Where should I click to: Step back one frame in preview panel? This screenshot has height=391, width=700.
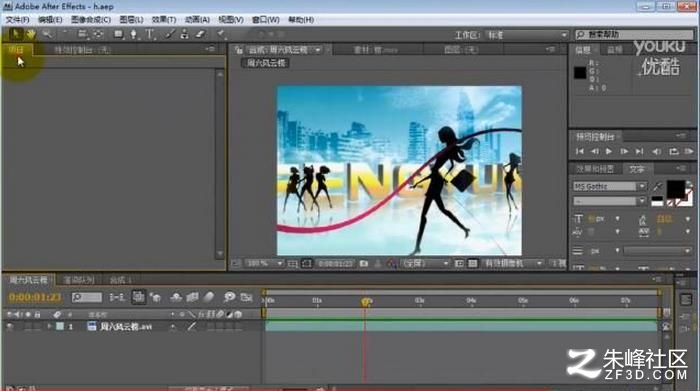tap(595, 152)
